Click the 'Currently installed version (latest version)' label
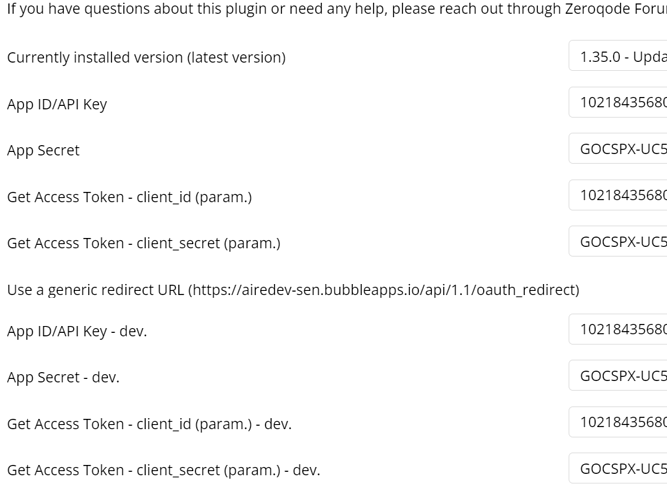The height and width of the screenshot is (500, 667). pos(146,57)
